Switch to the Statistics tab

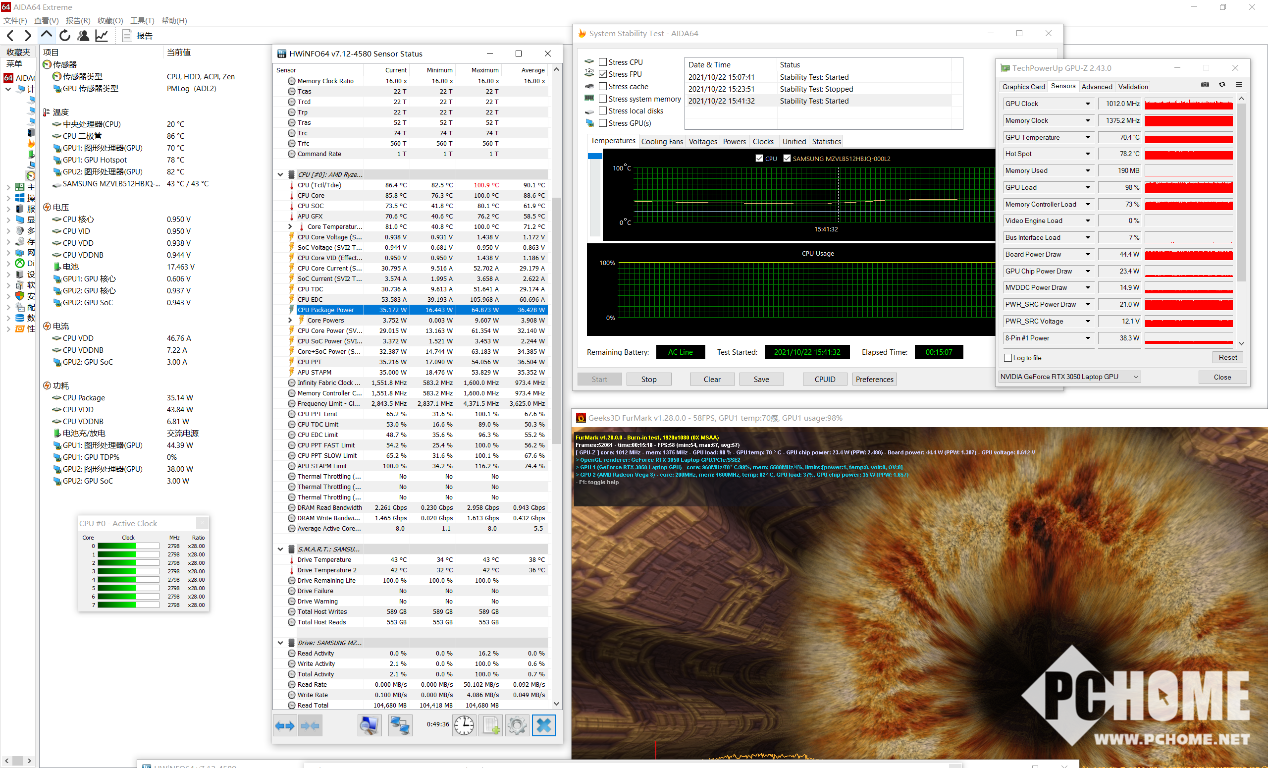(827, 142)
